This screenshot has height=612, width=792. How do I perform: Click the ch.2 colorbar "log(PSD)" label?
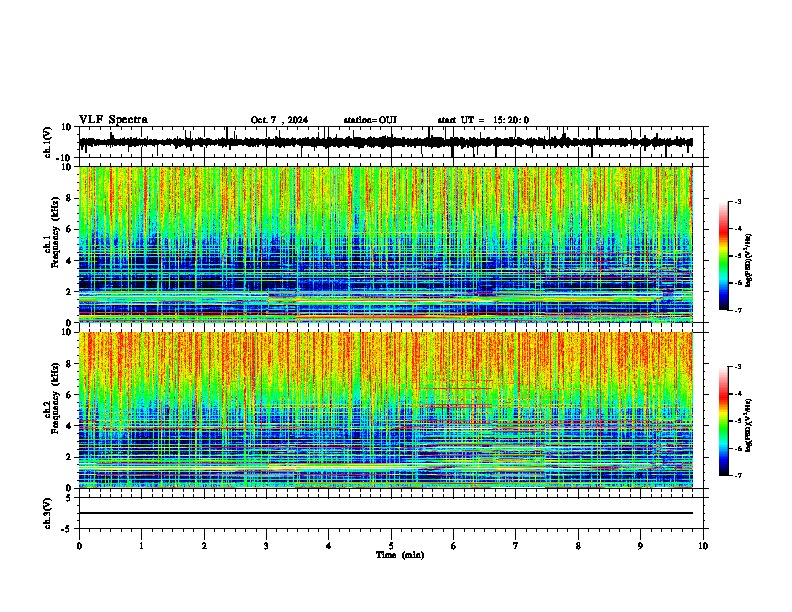(749, 425)
